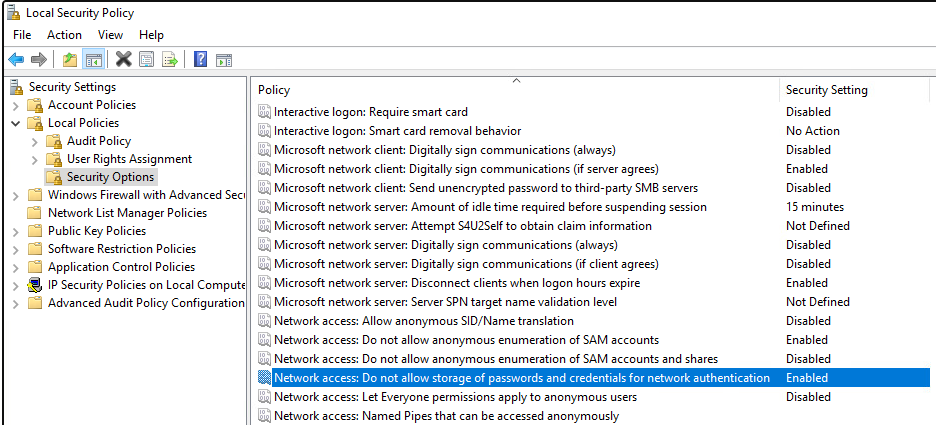
Task: Expand the Audit Policy tree node
Action: (34, 141)
